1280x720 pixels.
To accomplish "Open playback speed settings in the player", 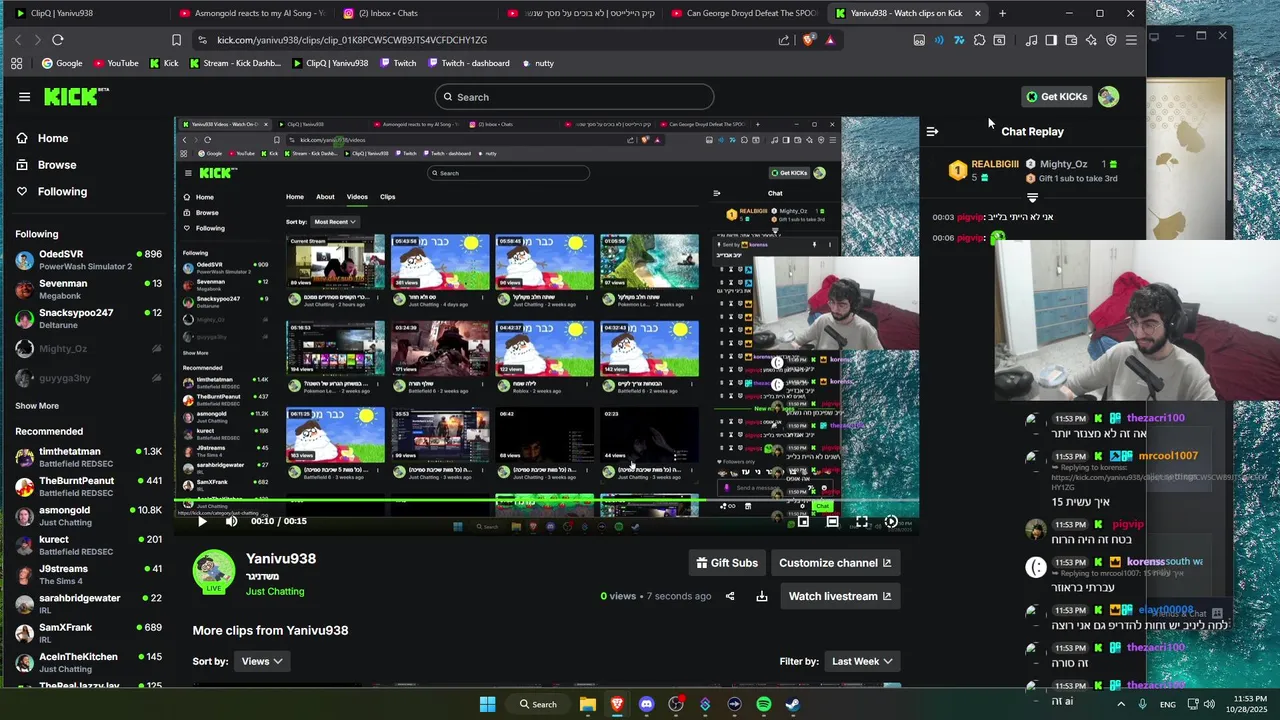I will (x=891, y=521).
